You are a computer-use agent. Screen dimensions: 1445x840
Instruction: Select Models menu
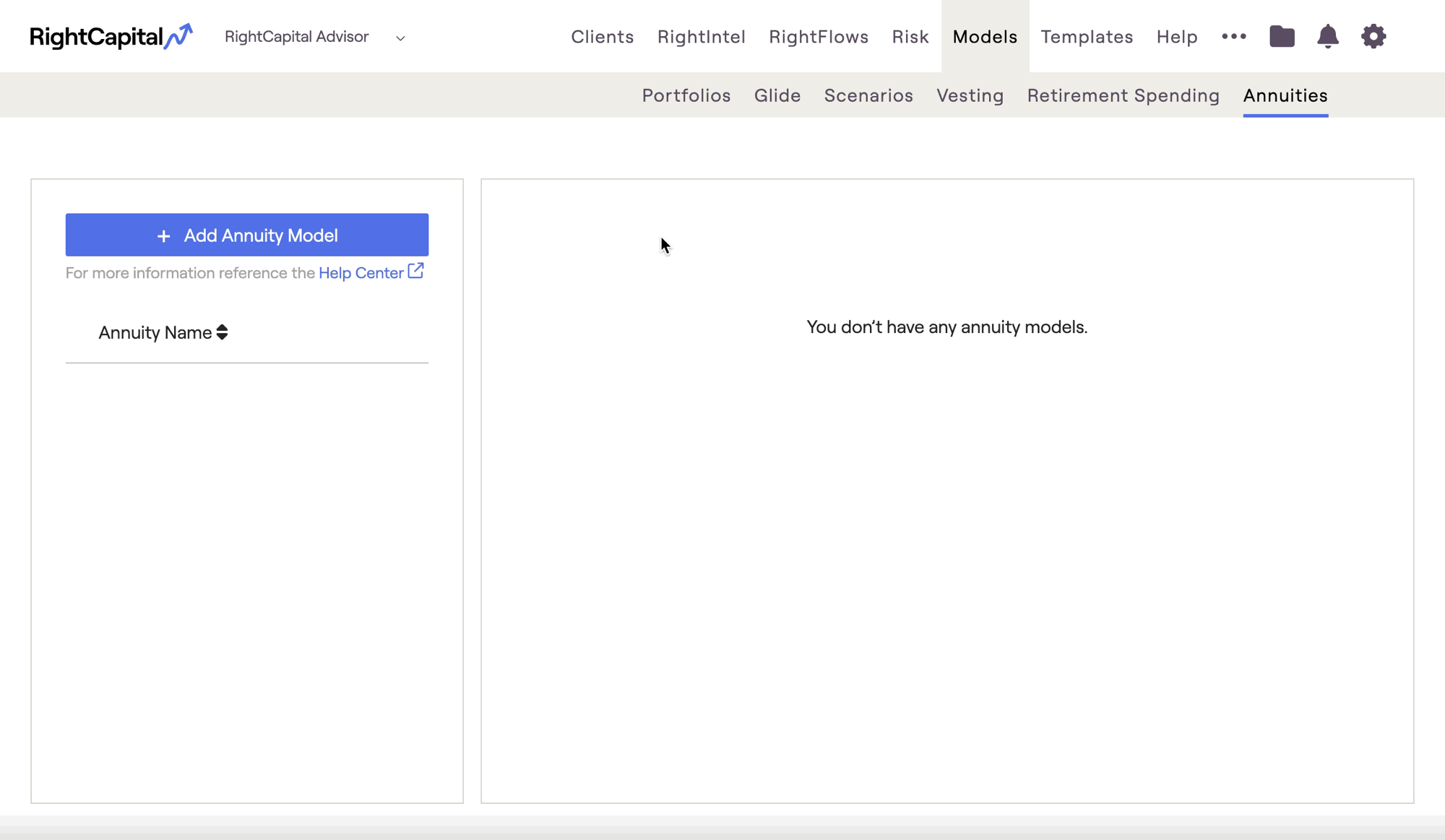[985, 37]
